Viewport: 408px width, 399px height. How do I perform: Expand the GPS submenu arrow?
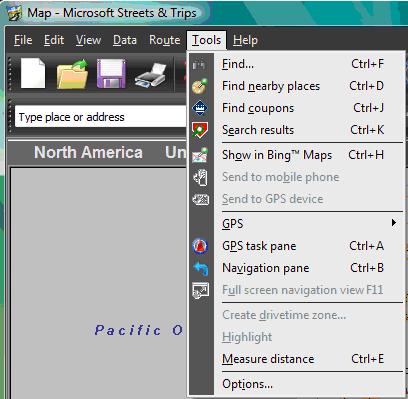[394, 222]
